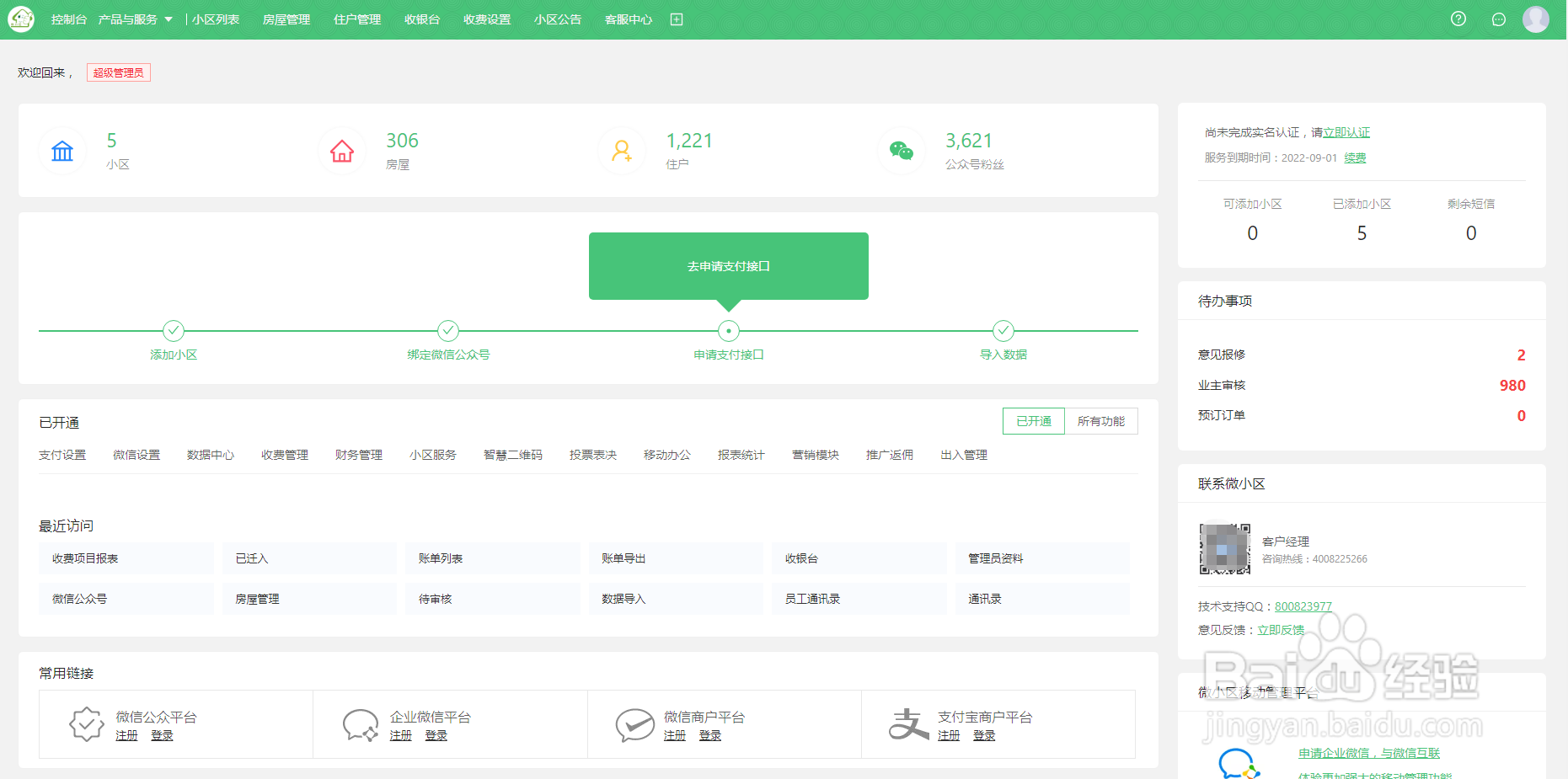
Task: Click the 绑定微信公众号 checkmark step circle
Action: tap(448, 330)
